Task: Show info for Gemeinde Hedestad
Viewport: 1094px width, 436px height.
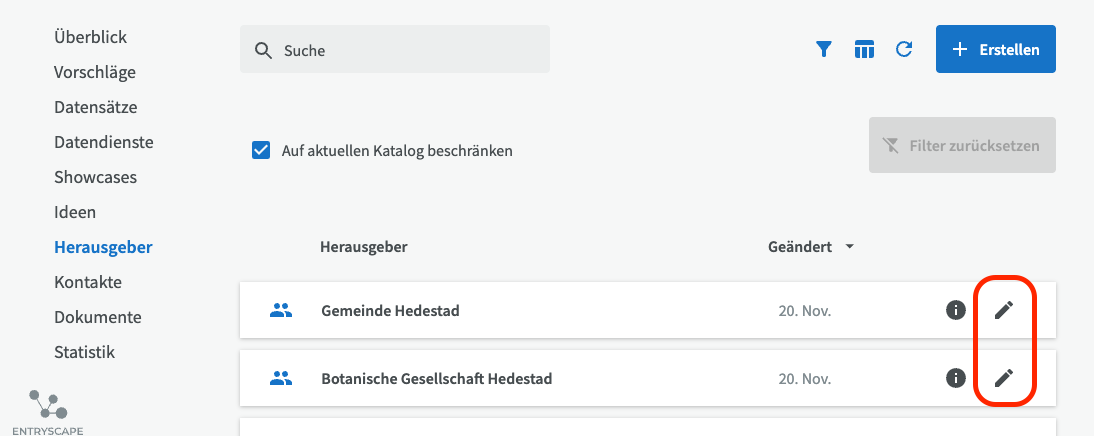Action: (956, 310)
